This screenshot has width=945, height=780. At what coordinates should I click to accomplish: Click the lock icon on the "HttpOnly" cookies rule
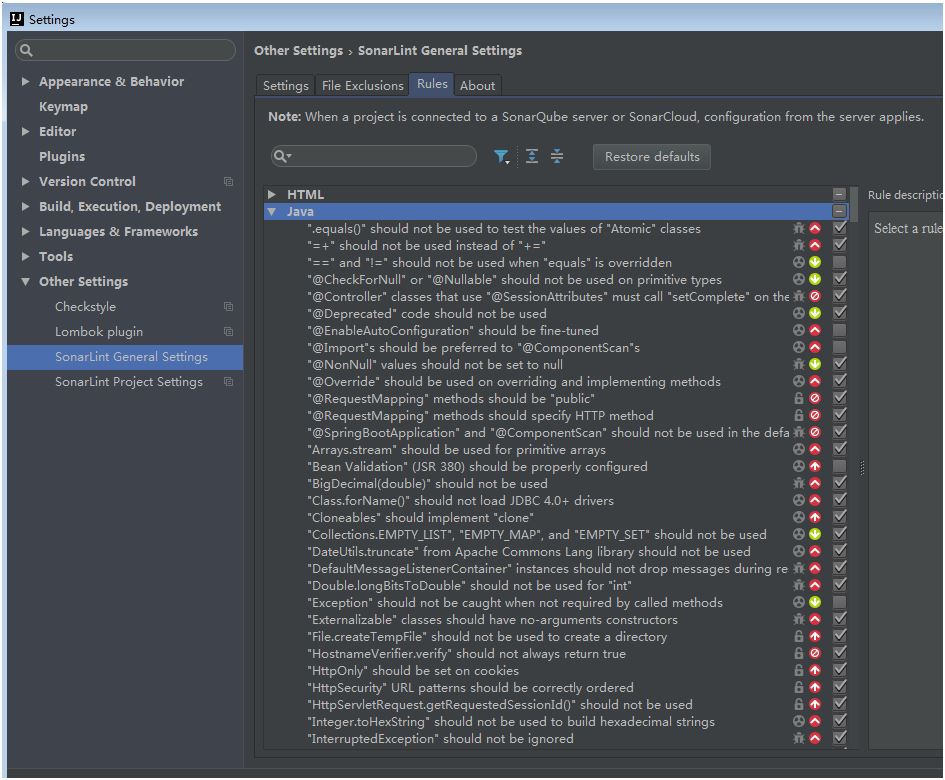(798, 671)
